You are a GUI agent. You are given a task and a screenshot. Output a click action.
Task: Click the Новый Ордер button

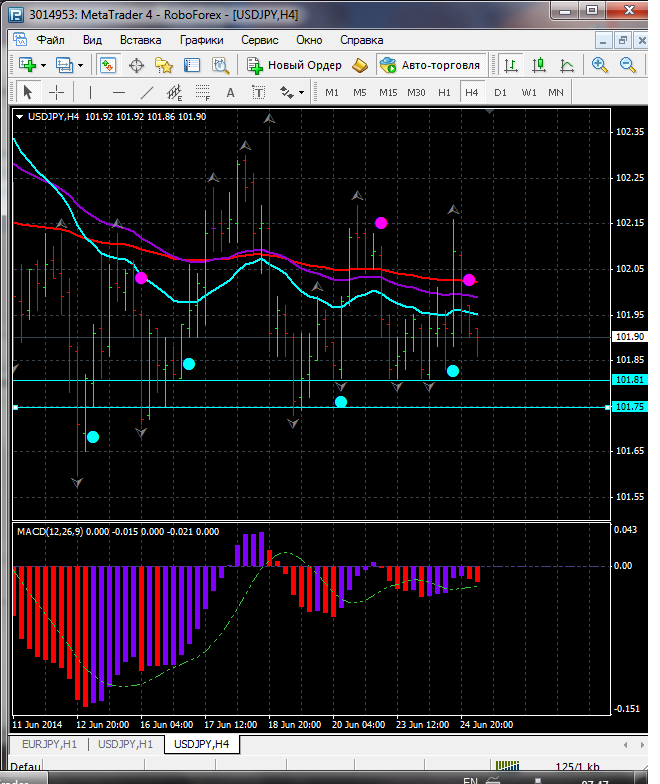point(295,65)
